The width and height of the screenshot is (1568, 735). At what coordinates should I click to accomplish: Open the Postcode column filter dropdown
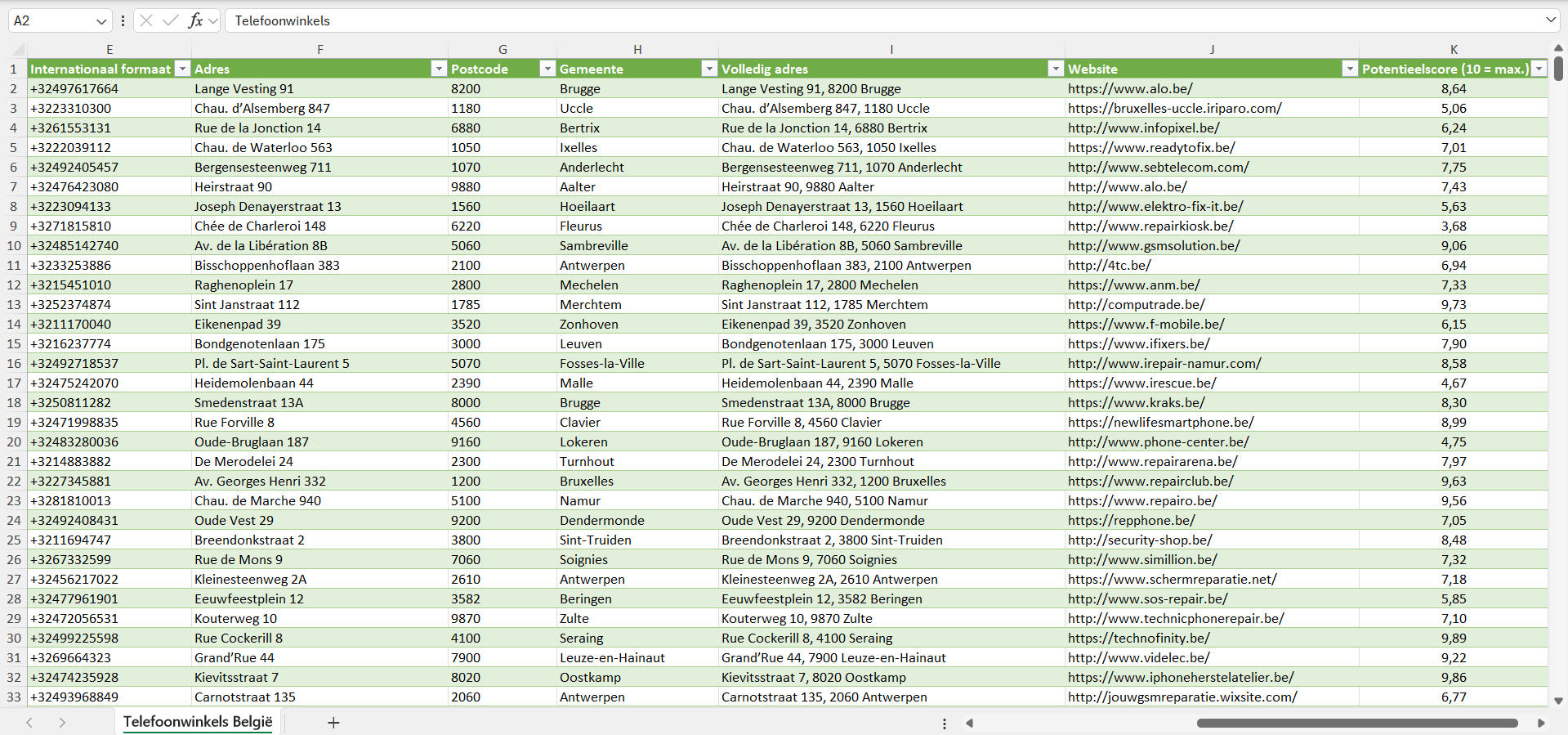[547, 69]
